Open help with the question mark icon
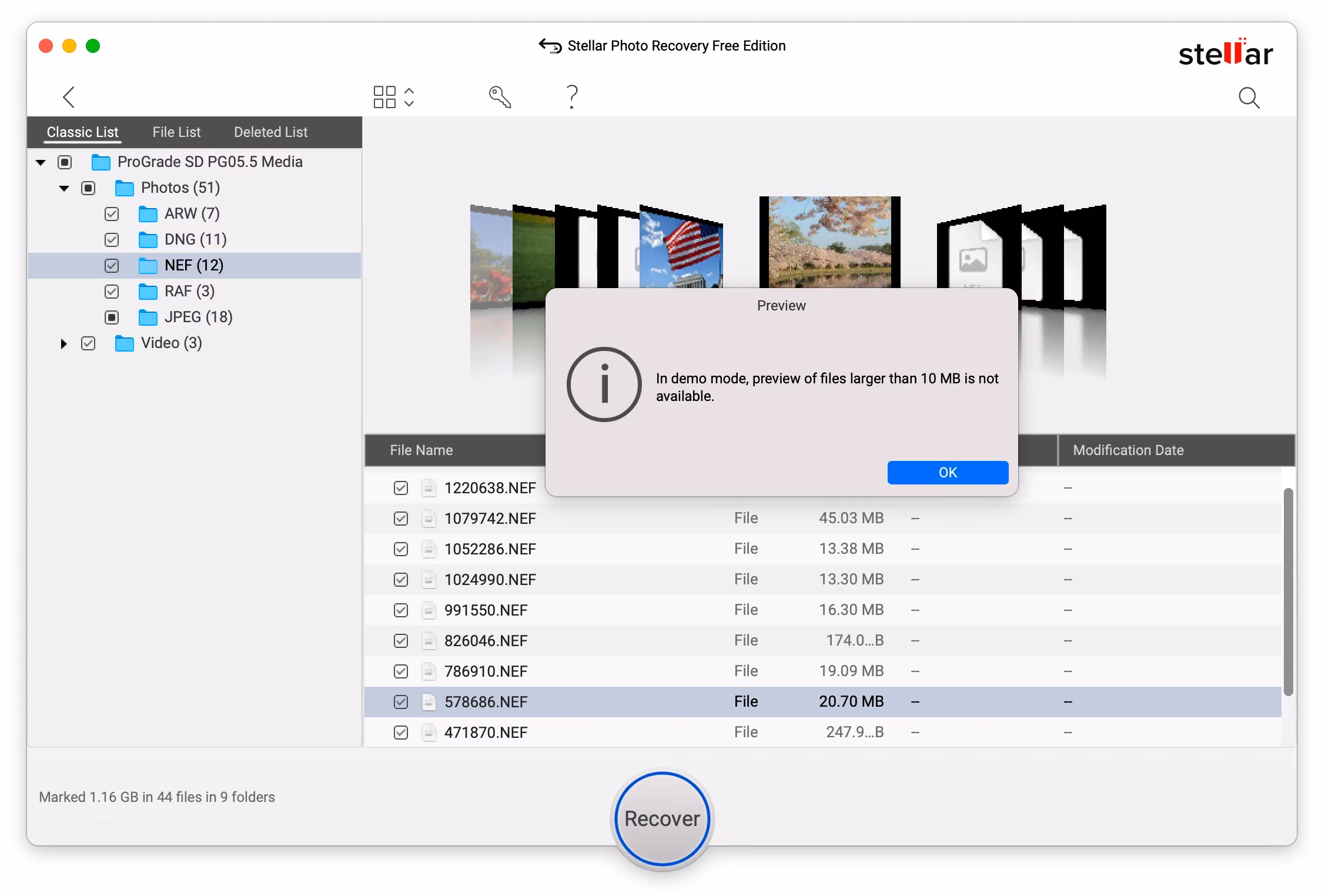The height and width of the screenshot is (896, 1325). 572,97
